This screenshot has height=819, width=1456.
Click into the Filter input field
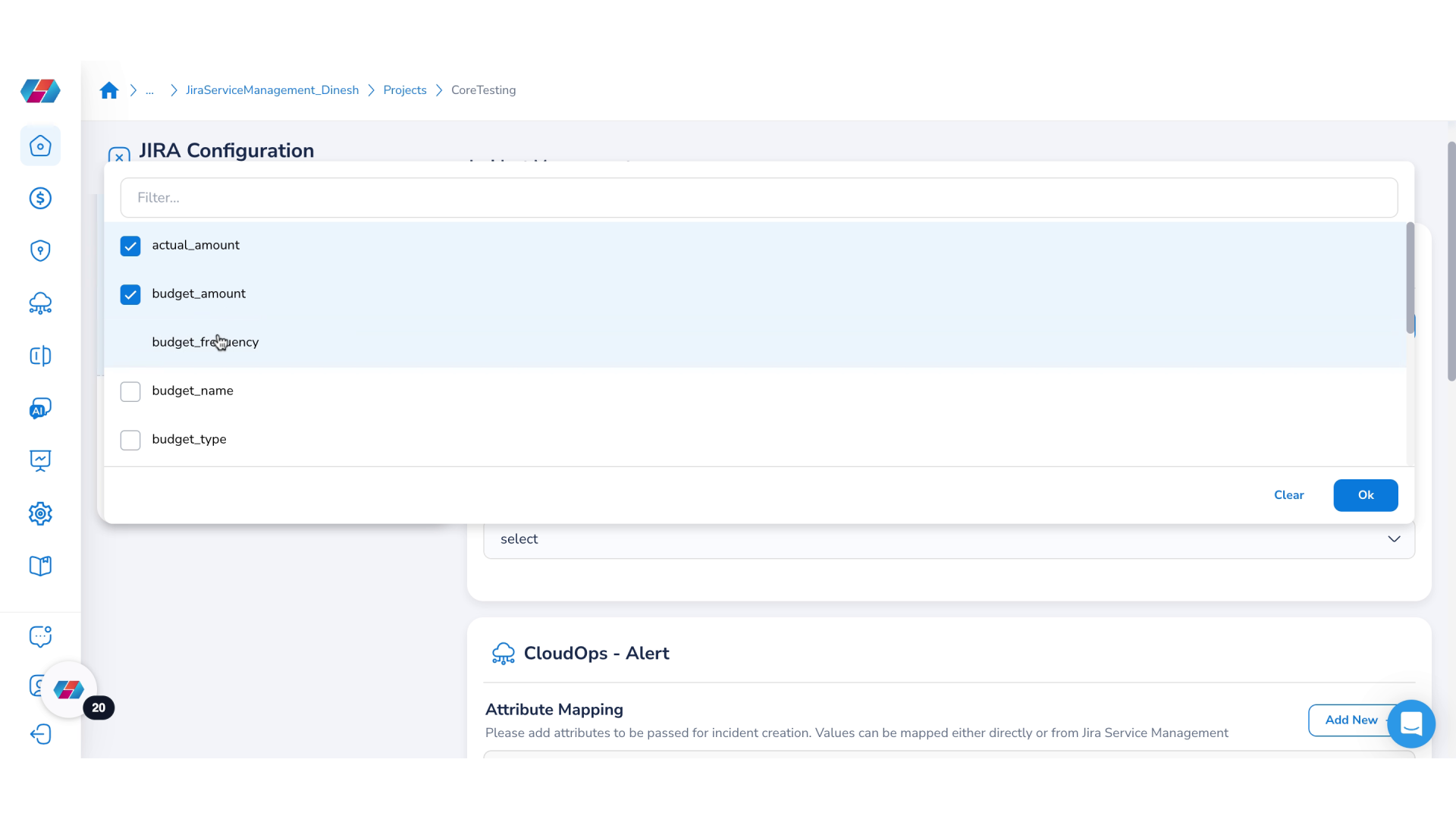[x=759, y=198]
